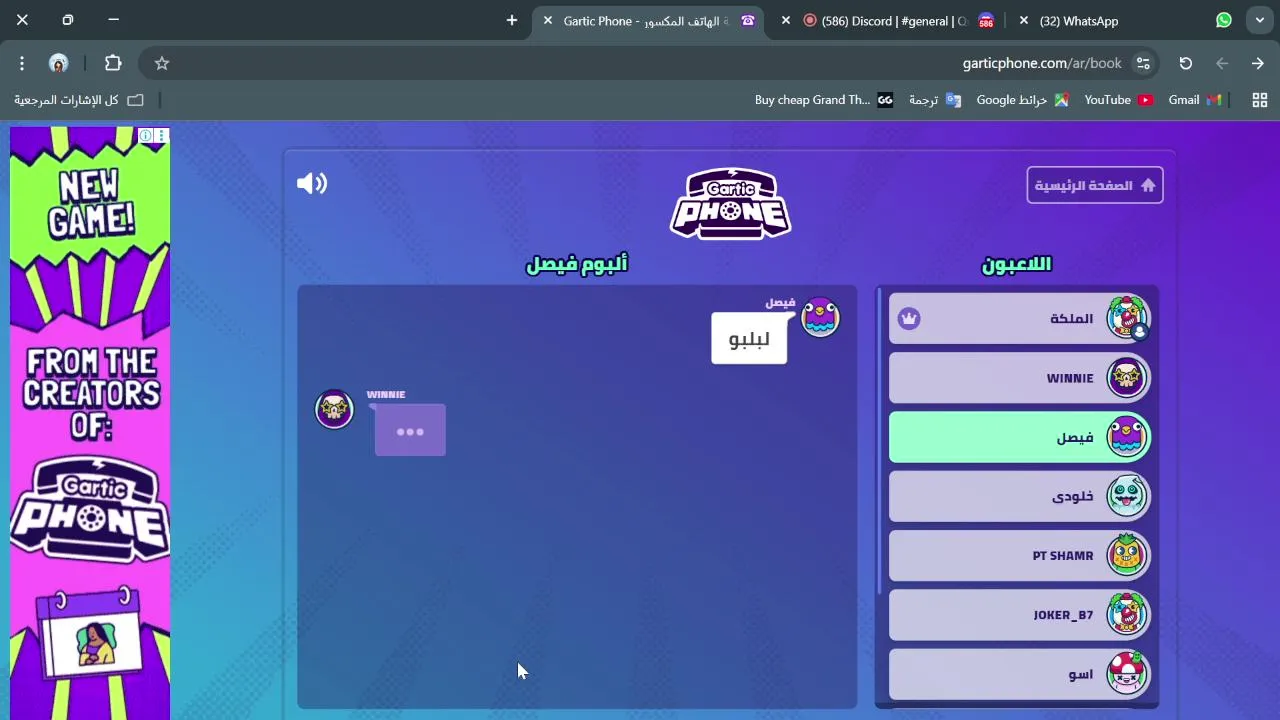Click WINNIE's typing dots bubble
Image resolution: width=1280 pixels, height=720 pixels.
point(410,431)
